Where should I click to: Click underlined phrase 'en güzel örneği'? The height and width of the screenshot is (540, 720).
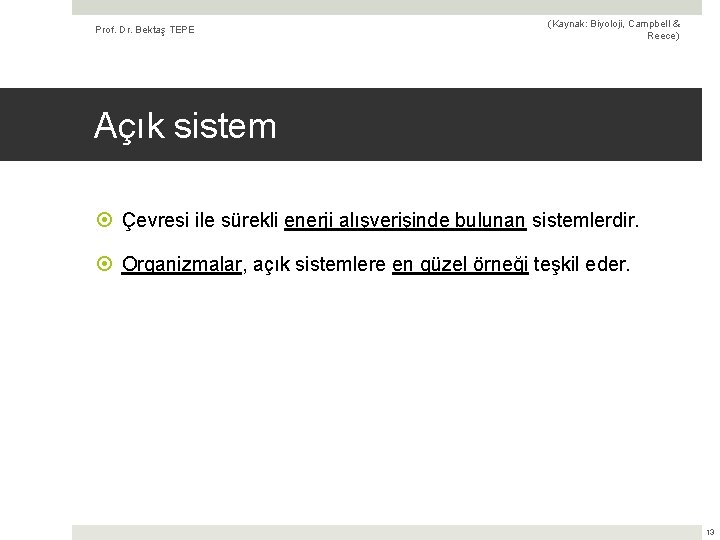[x=460, y=264]
